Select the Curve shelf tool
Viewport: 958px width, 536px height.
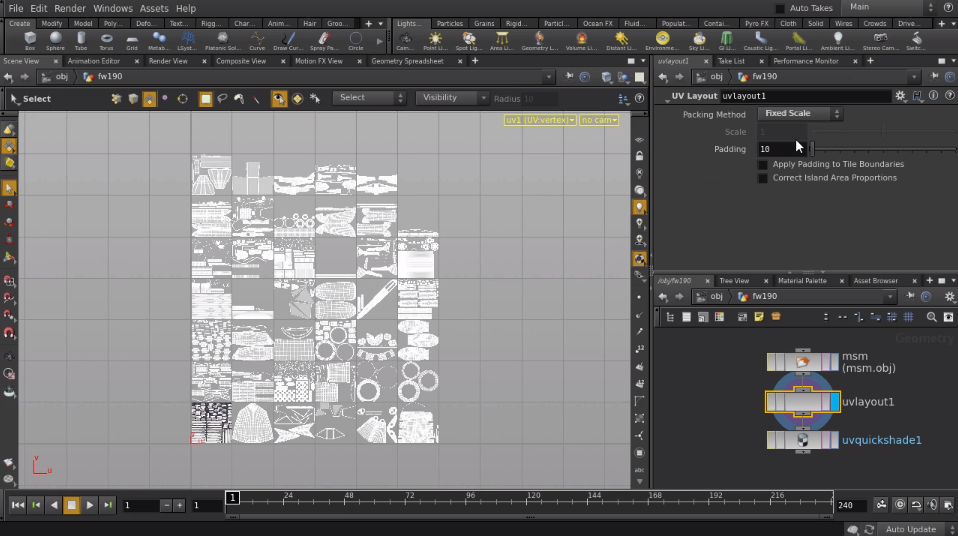pyautogui.click(x=257, y=41)
